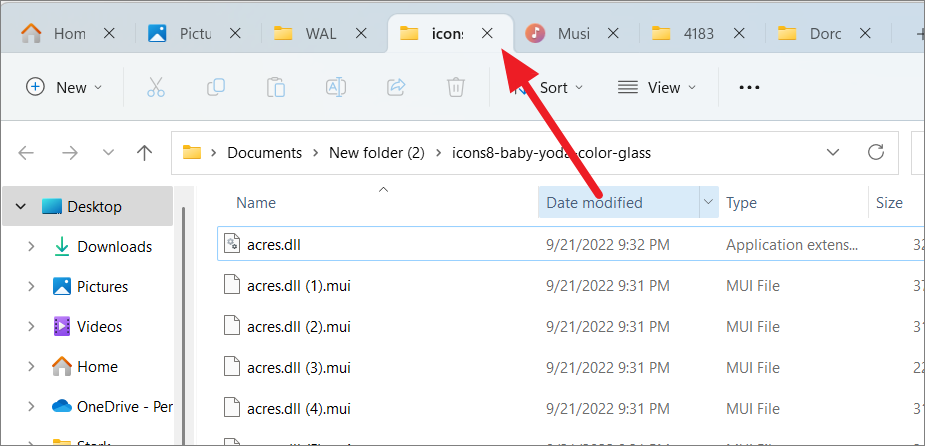Close the icons folder tab
The width and height of the screenshot is (925, 446).
pos(487,34)
